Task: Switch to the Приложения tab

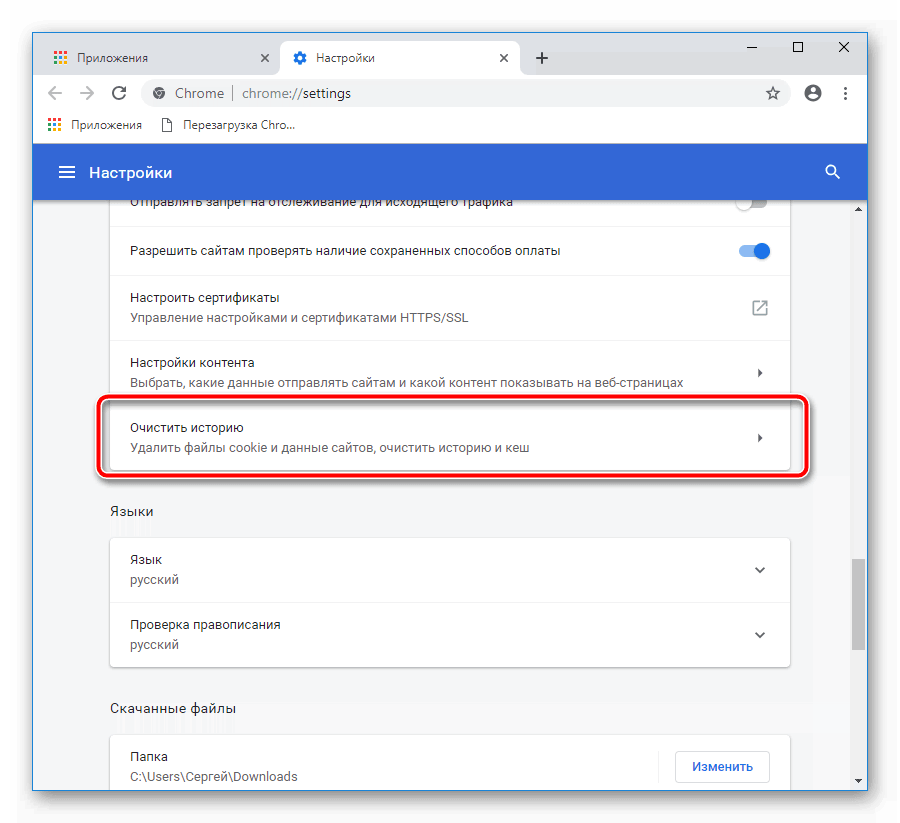Action: (x=150, y=58)
